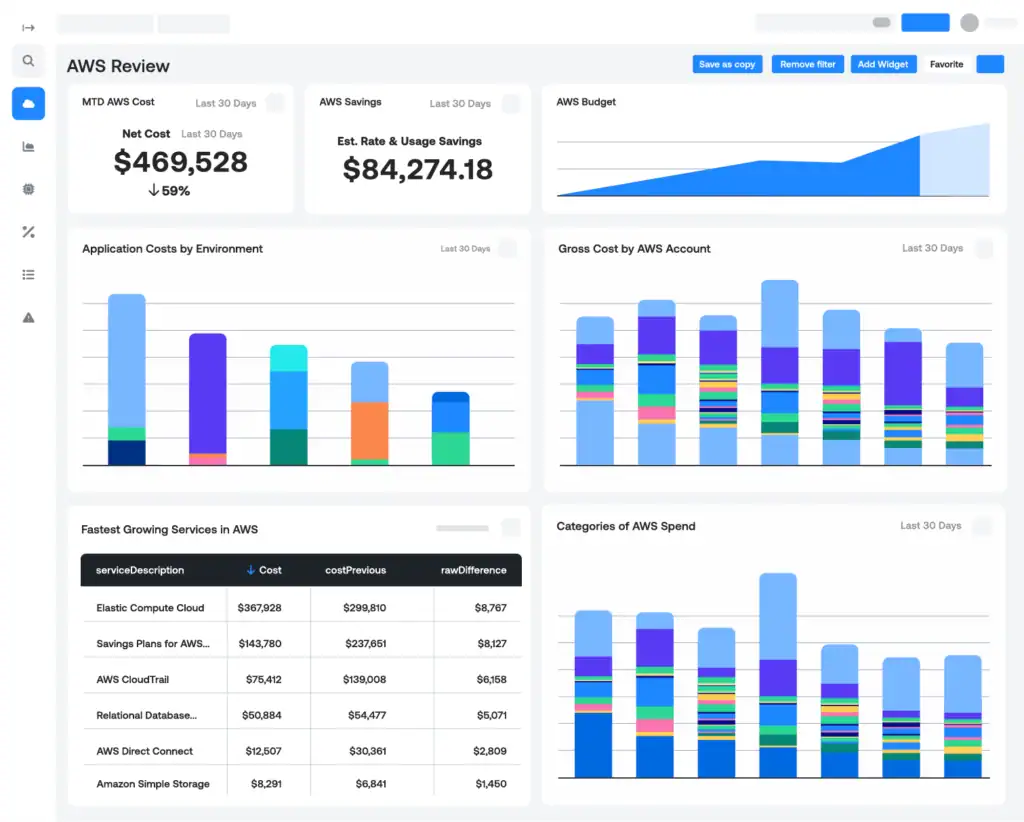Click the second placeholder tab in top bar
The height and width of the screenshot is (822, 1024).
point(194,24)
